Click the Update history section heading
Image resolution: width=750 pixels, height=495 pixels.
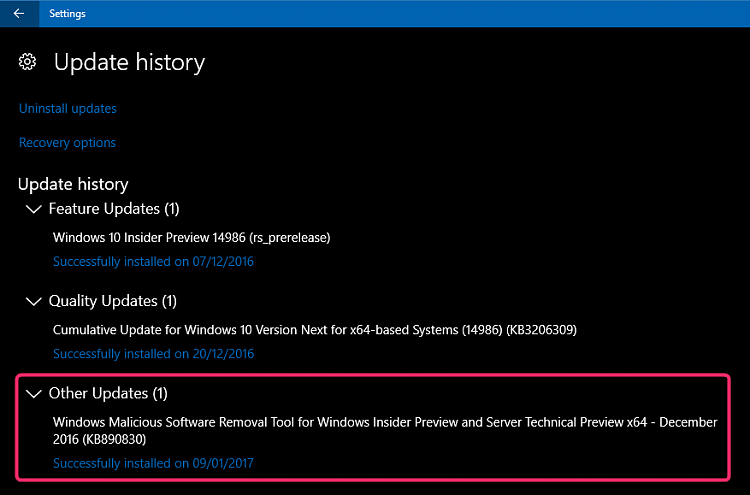[73, 184]
